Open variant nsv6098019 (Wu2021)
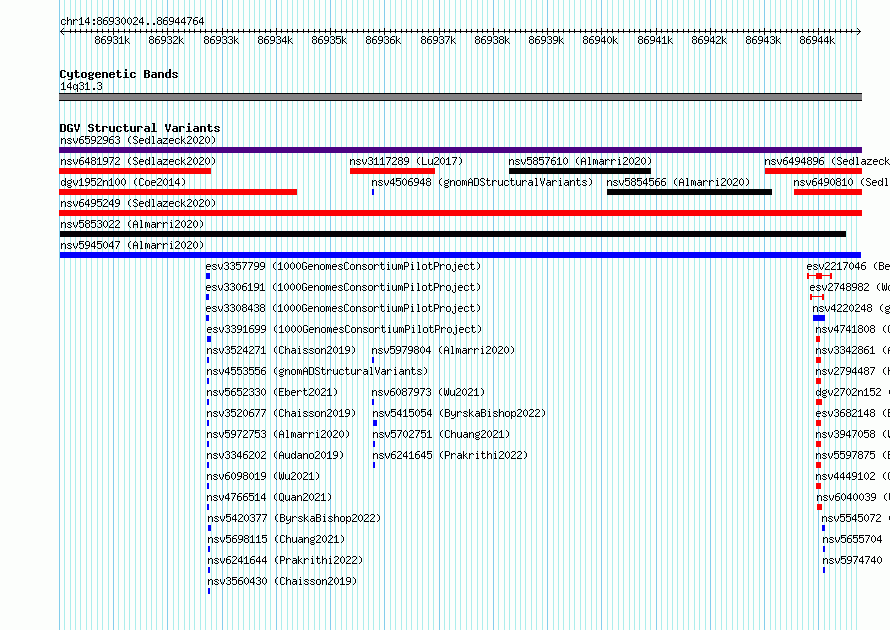890x630 pixels. pos(263,476)
